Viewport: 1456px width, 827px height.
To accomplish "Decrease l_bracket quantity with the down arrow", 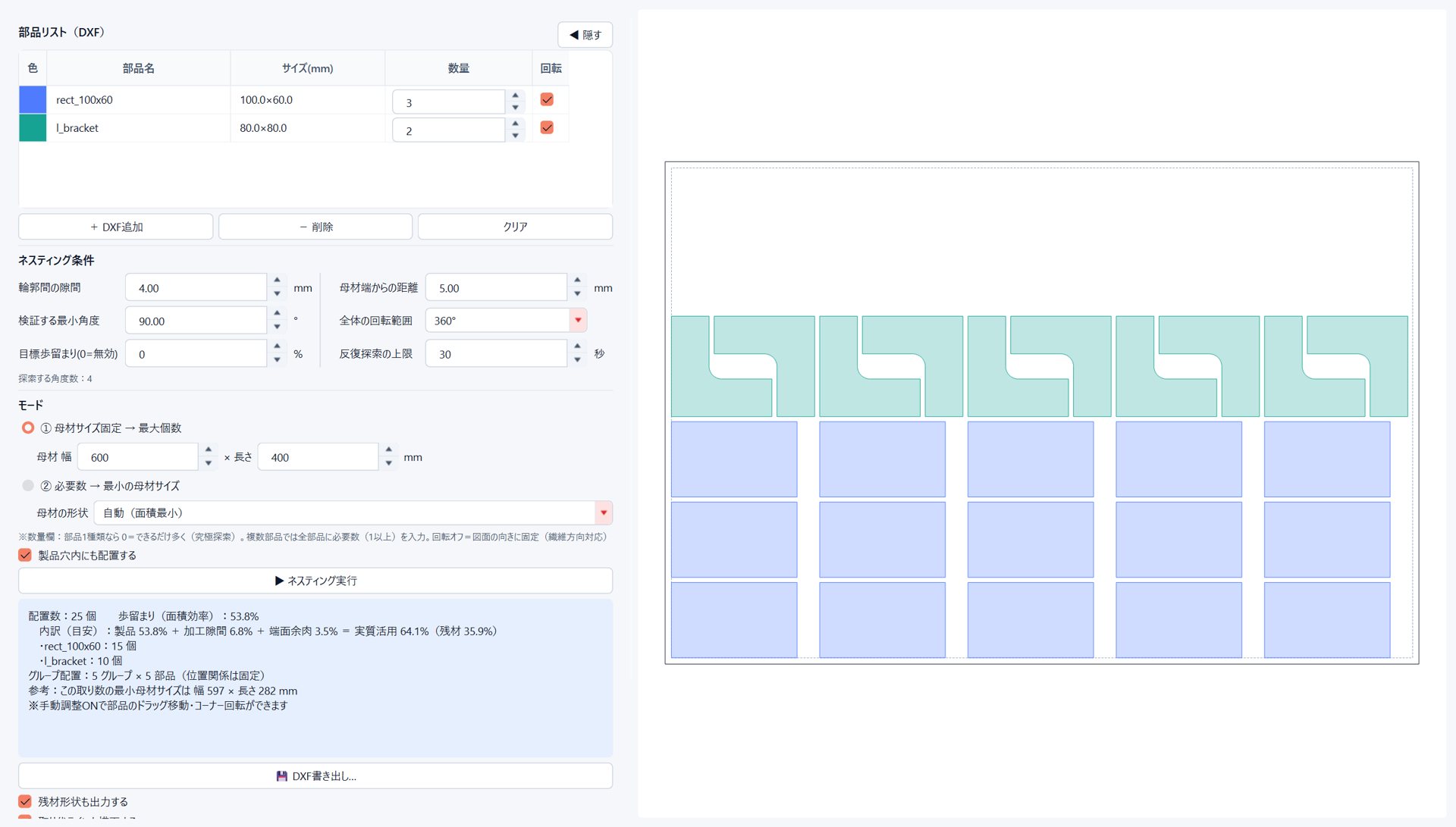I will 516,136.
